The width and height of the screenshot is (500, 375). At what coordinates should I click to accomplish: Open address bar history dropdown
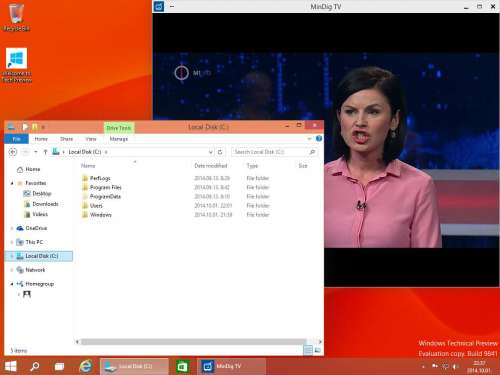[211, 152]
